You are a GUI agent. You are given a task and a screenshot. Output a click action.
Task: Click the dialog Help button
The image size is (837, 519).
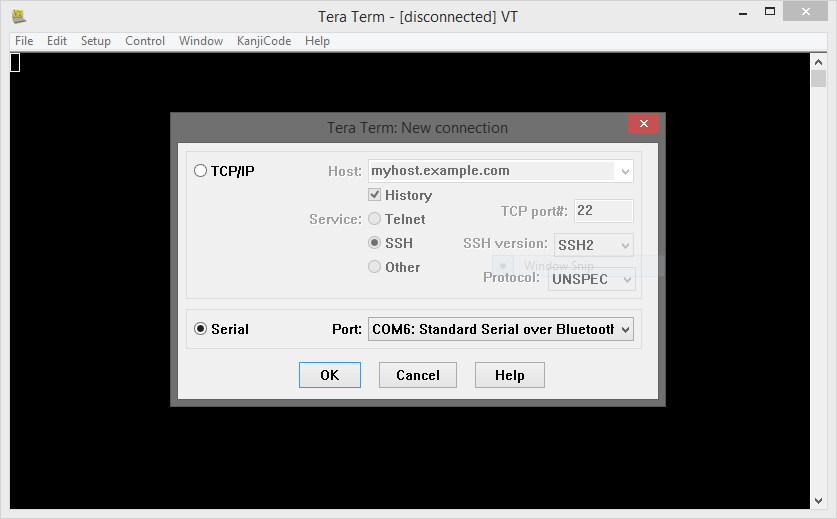[510, 375]
